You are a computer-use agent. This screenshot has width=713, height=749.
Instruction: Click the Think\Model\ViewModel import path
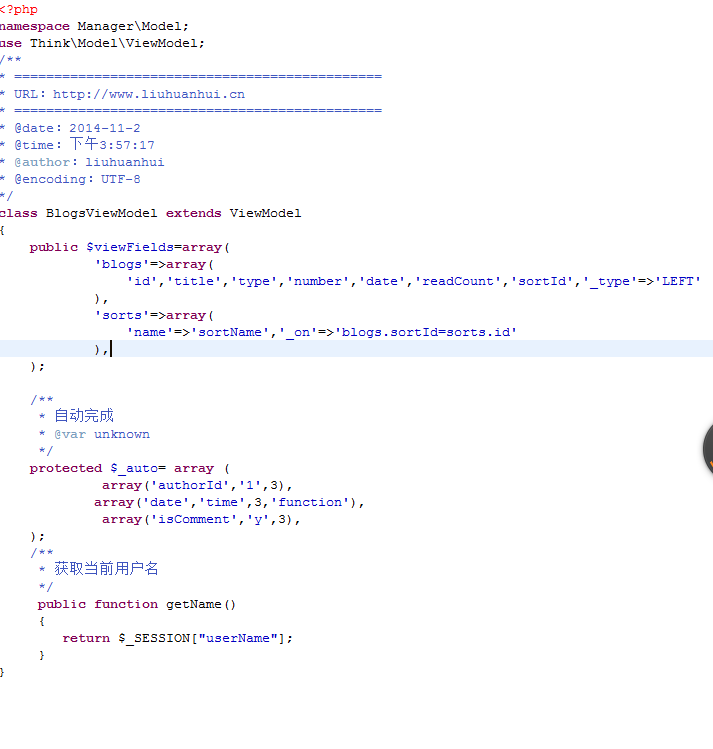[x=113, y=43]
